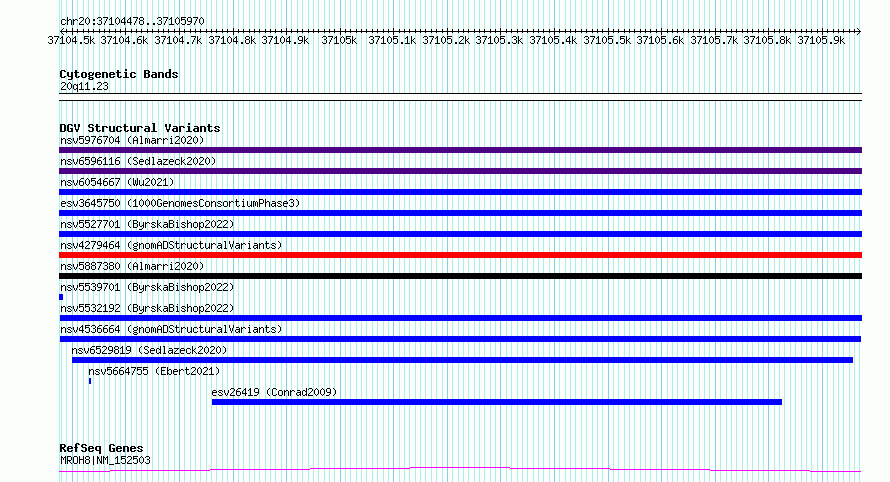Open variant nsv6529819 (Sedlazeck2020) label
Image resolution: width=890 pixels, height=482 pixels.
[149, 350]
